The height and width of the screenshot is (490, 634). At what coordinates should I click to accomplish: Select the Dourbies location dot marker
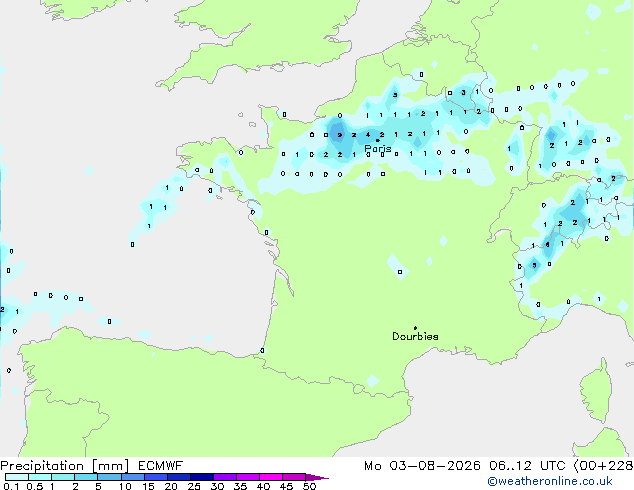coord(415,328)
